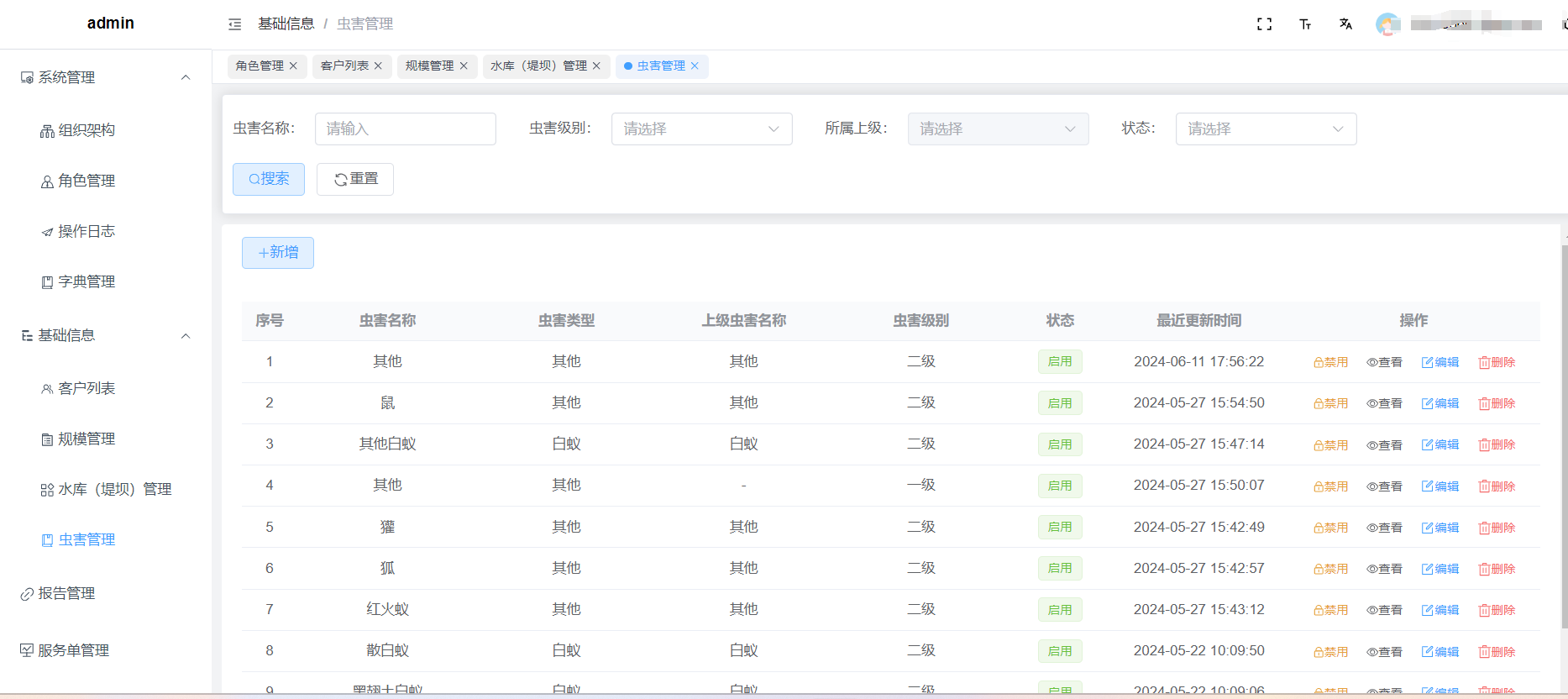Screen dimensions: 1568x699
Task: Toggle fullscreen mode icon in header
Action: 1264,24
